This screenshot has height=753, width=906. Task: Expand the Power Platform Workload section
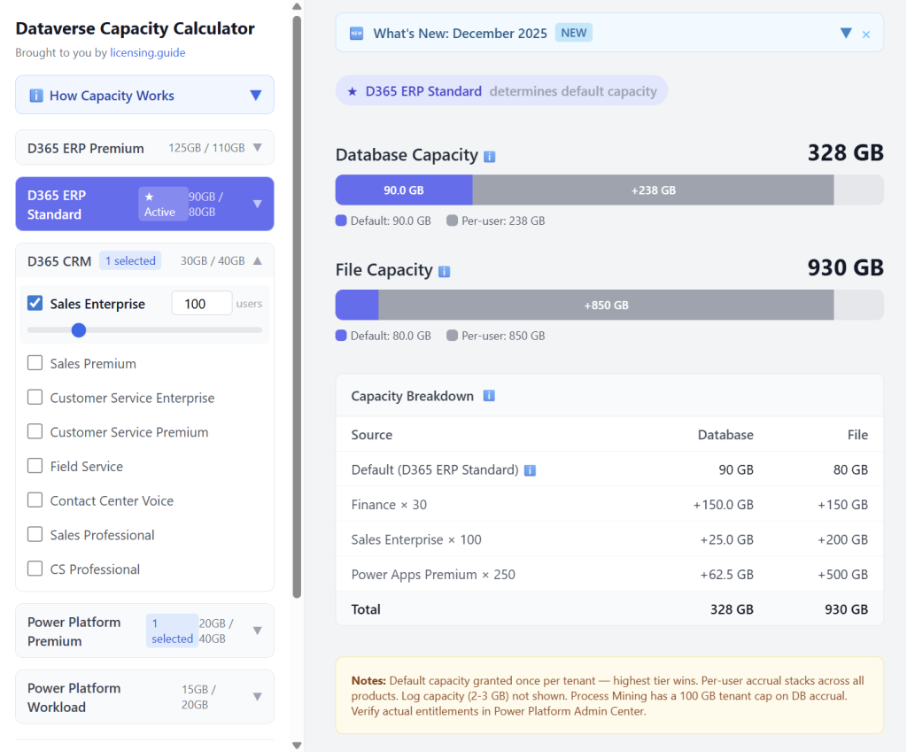pyautogui.click(x=257, y=697)
